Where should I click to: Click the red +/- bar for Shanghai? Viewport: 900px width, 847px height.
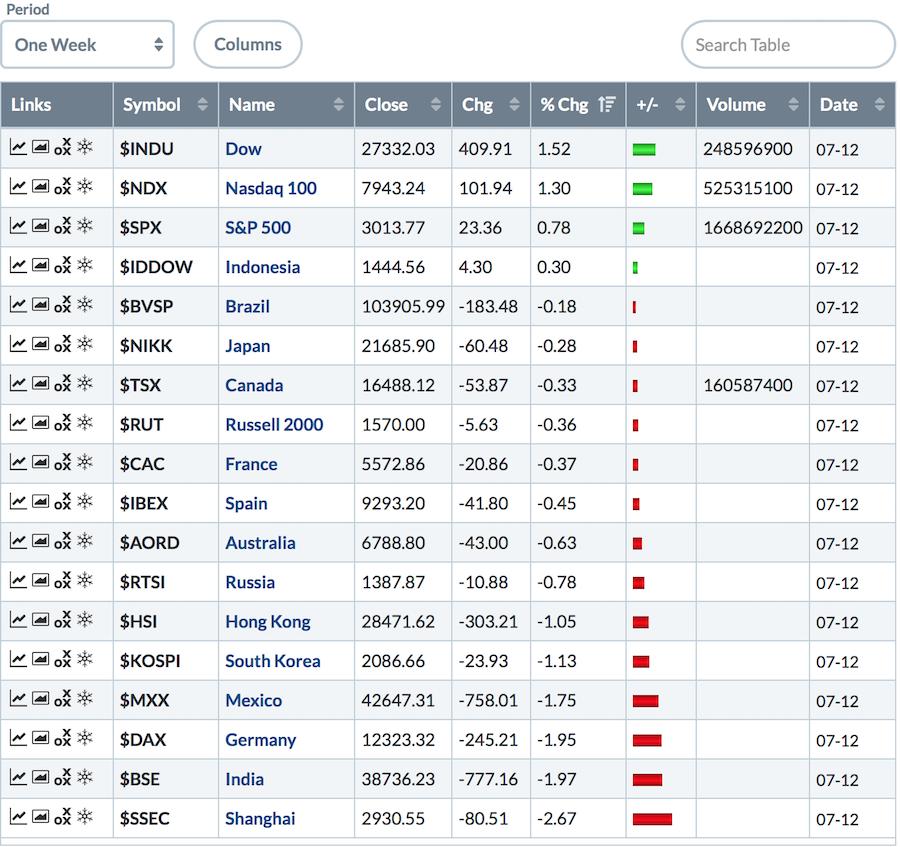click(x=651, y=819)
